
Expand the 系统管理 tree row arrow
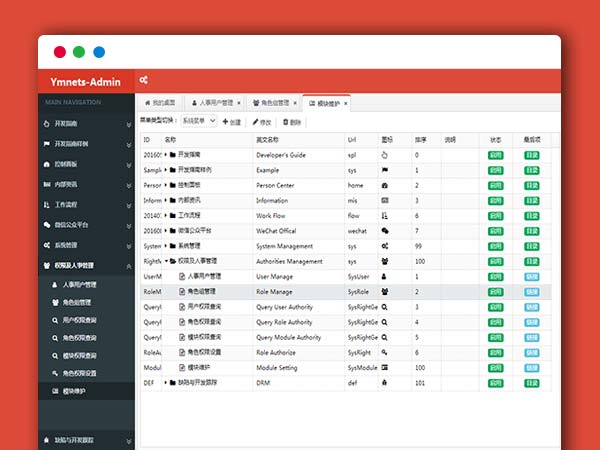click(x=166, y=245)
